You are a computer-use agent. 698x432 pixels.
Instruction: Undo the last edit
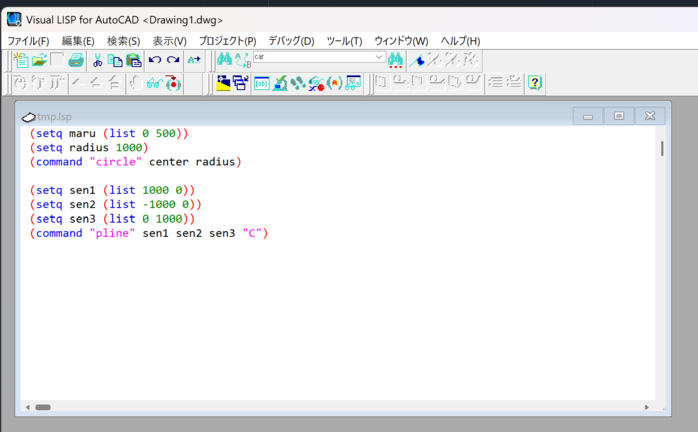coord(155,61)
